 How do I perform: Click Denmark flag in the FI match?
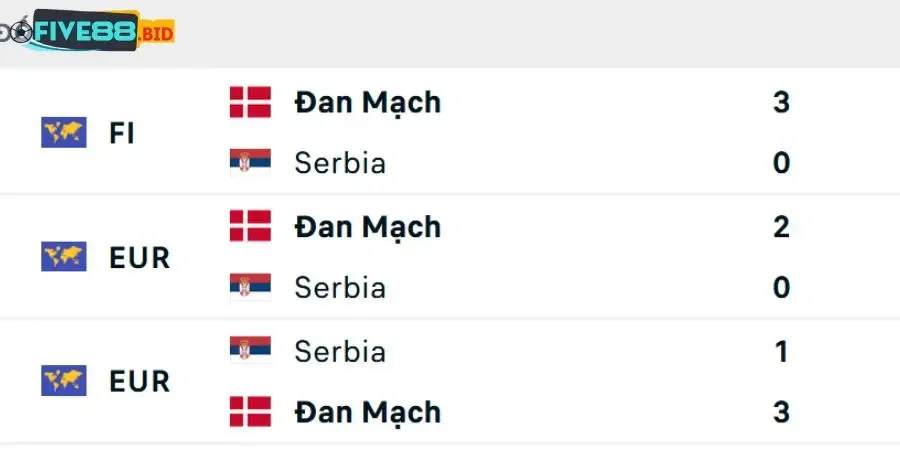point(250,102)
